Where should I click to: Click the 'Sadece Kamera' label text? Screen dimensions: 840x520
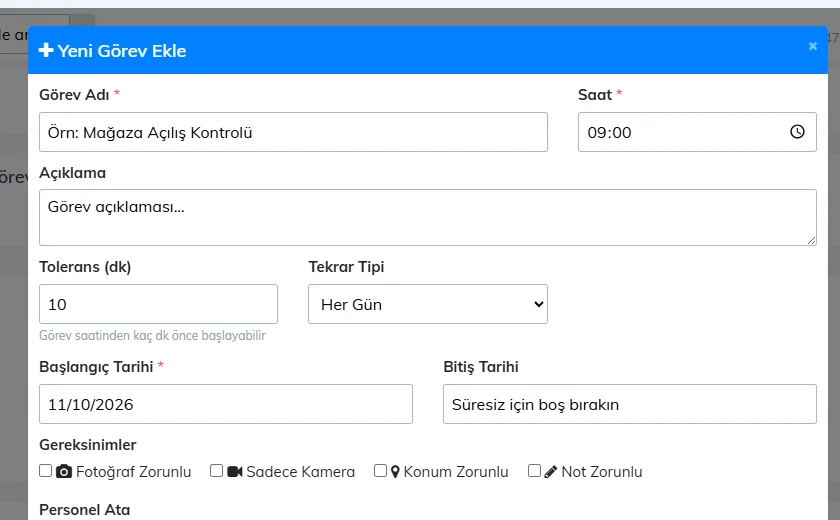(x=301, y=472)
